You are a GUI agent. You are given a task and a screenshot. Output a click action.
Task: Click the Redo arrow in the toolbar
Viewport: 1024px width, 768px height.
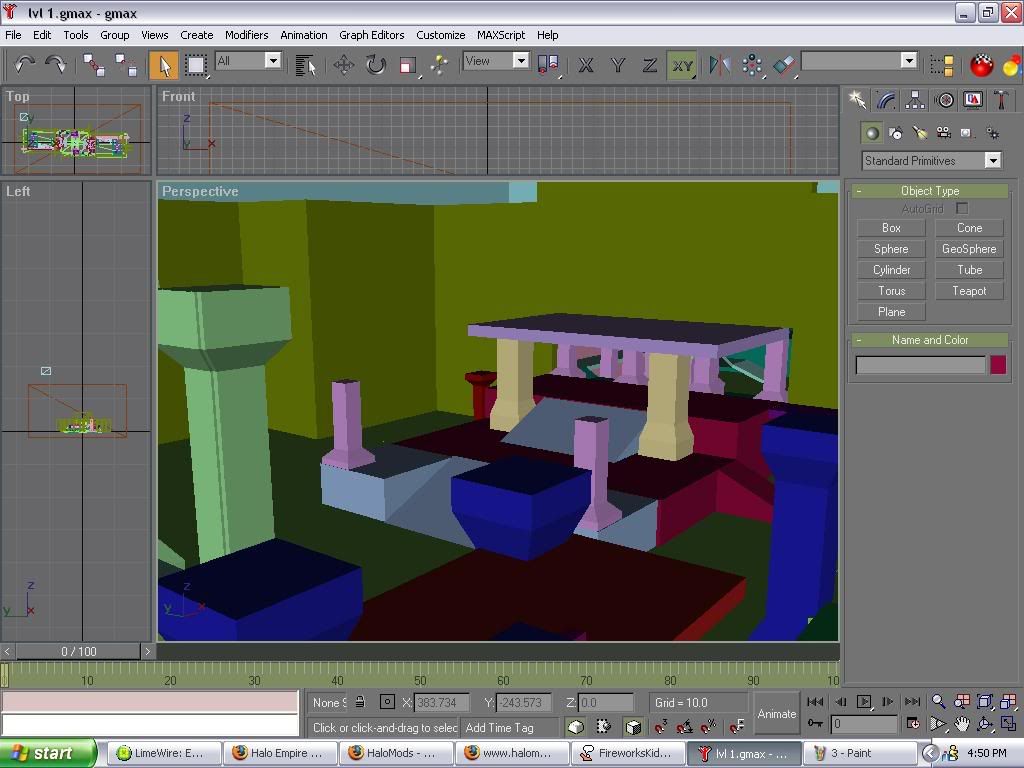(x=56, y=65)
